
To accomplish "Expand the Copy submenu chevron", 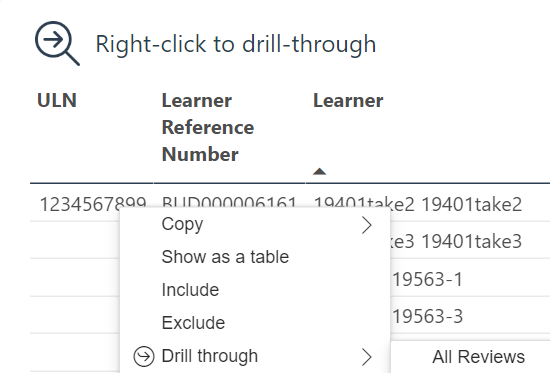I will click(367, 225).
